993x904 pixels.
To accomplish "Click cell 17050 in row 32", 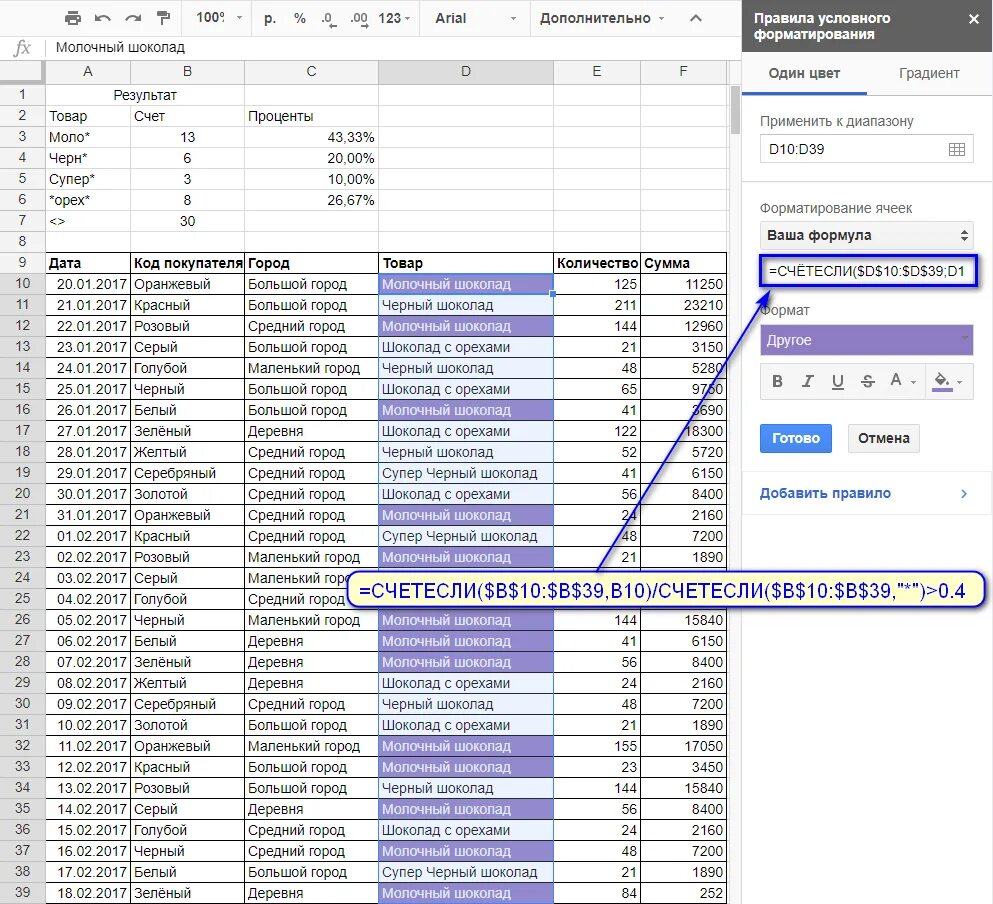I will [683, 746].
